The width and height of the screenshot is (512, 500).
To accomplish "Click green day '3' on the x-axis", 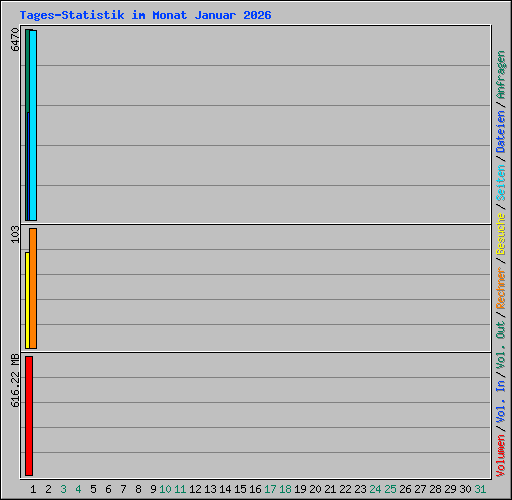I will click(63, 489).
